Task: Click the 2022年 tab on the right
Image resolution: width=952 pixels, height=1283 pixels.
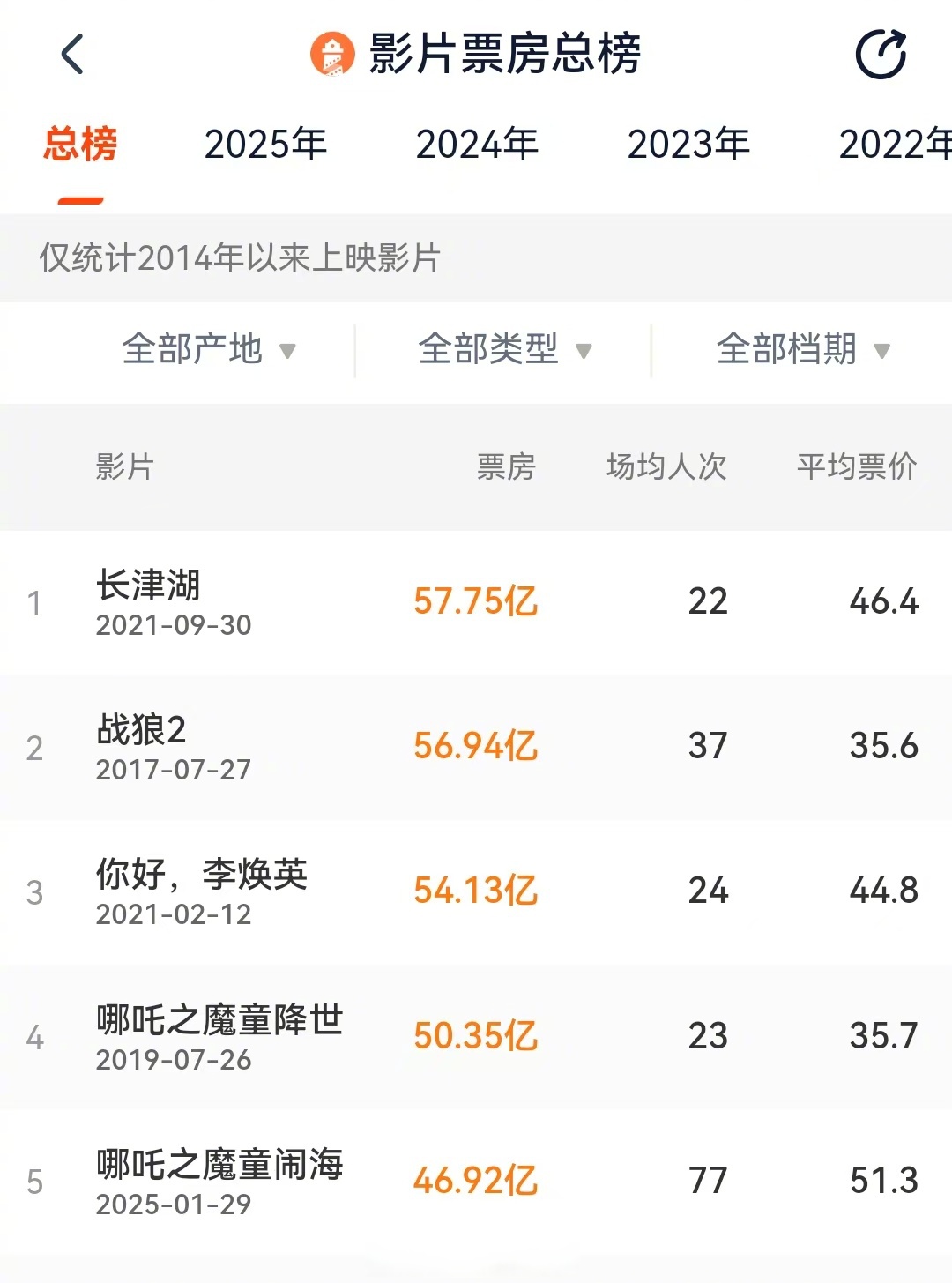Action: 897,144
